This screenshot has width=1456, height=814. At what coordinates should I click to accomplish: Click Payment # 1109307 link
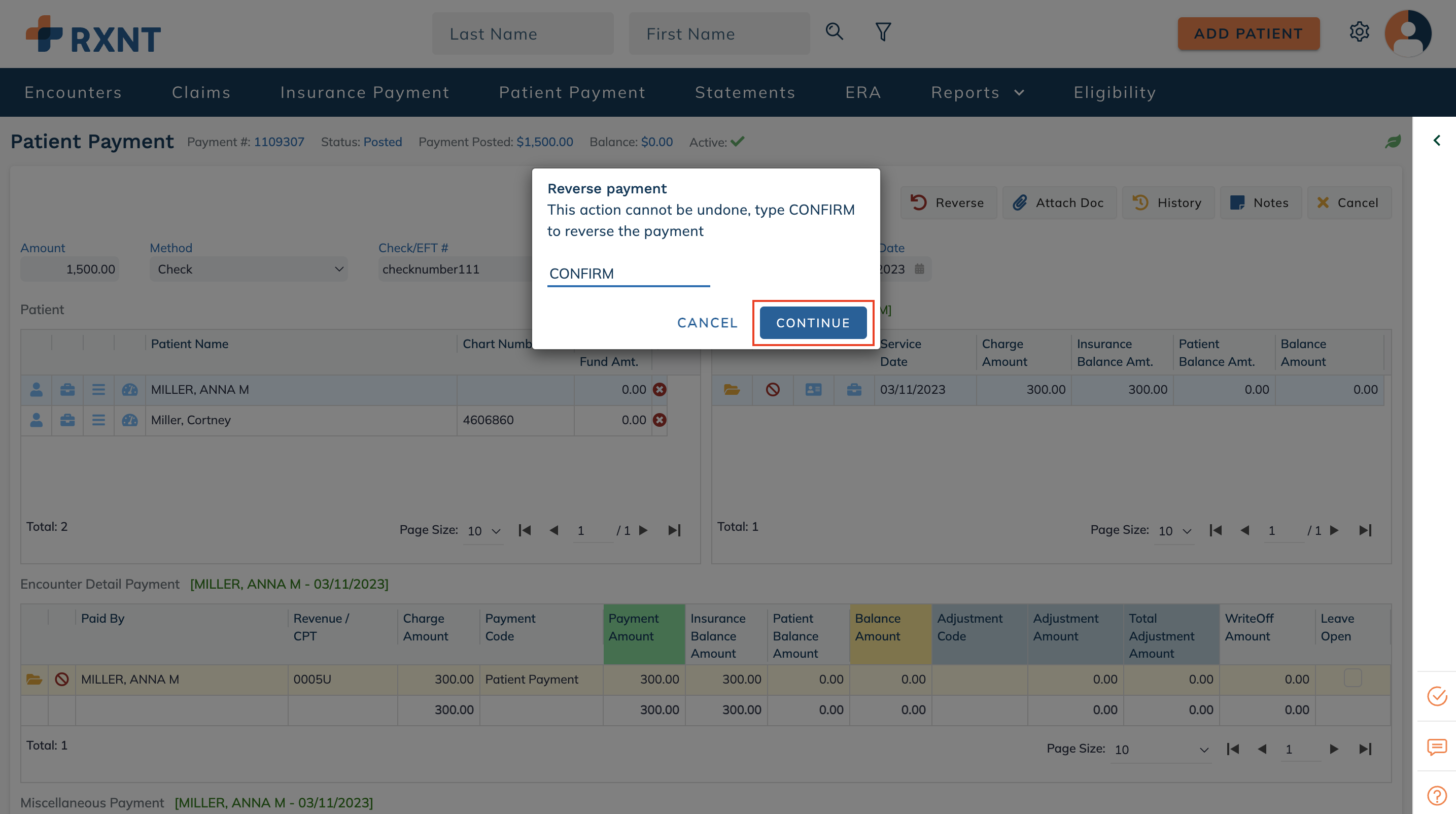[x=279, y=142]
